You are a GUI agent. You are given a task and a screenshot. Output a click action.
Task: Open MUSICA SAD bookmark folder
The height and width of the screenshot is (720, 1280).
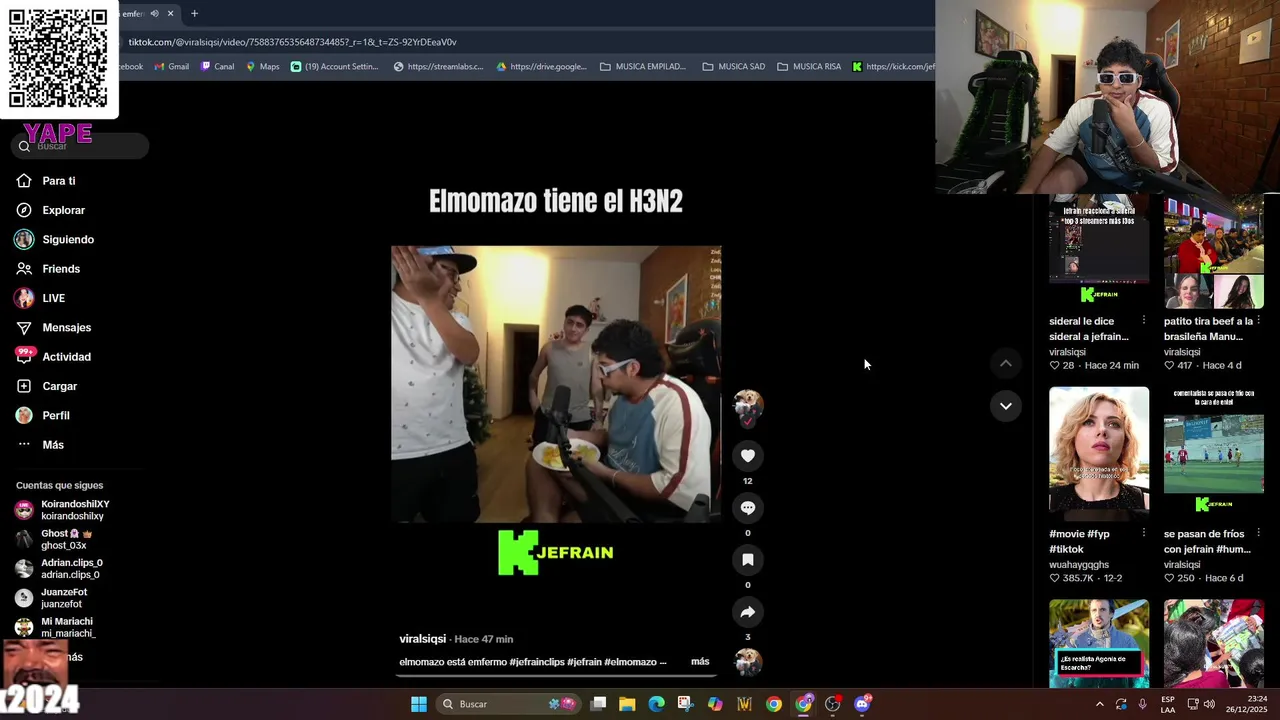coord(733,67)
